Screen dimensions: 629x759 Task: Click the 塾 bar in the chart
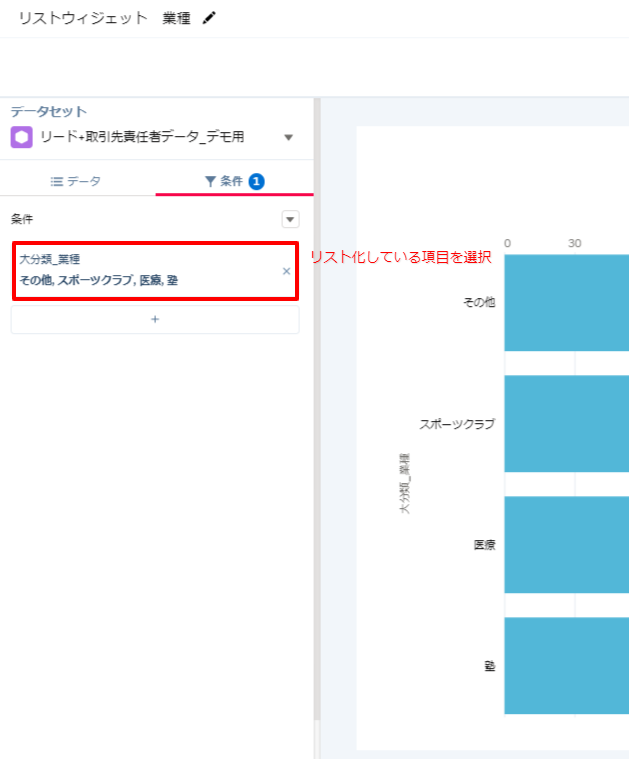coord(566,665)
